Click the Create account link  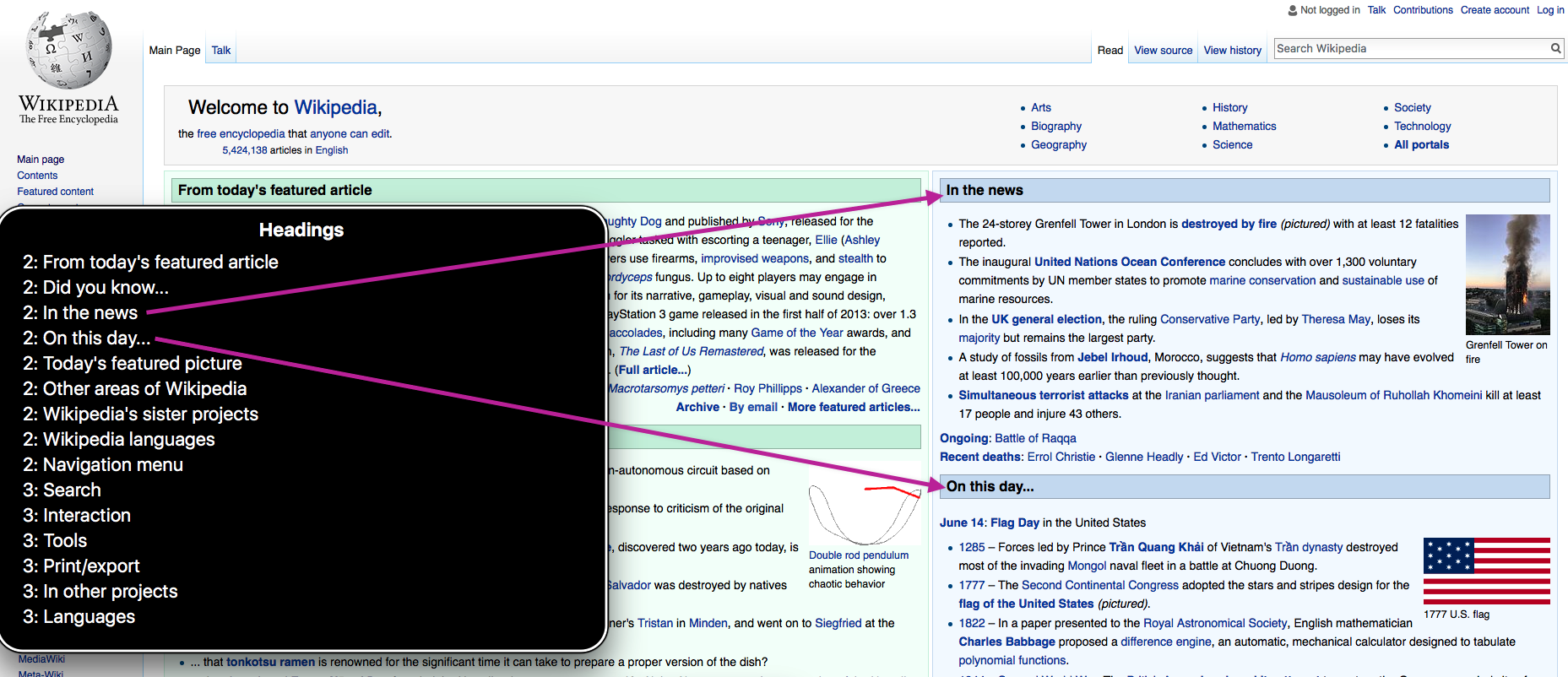(x=1495, y=10)
